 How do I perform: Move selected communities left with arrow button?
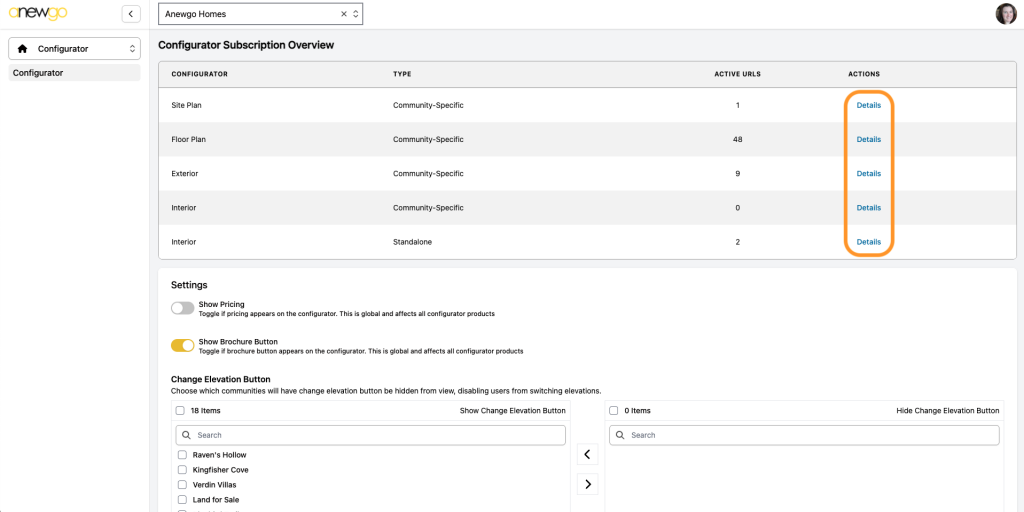(x=587, y=454)
